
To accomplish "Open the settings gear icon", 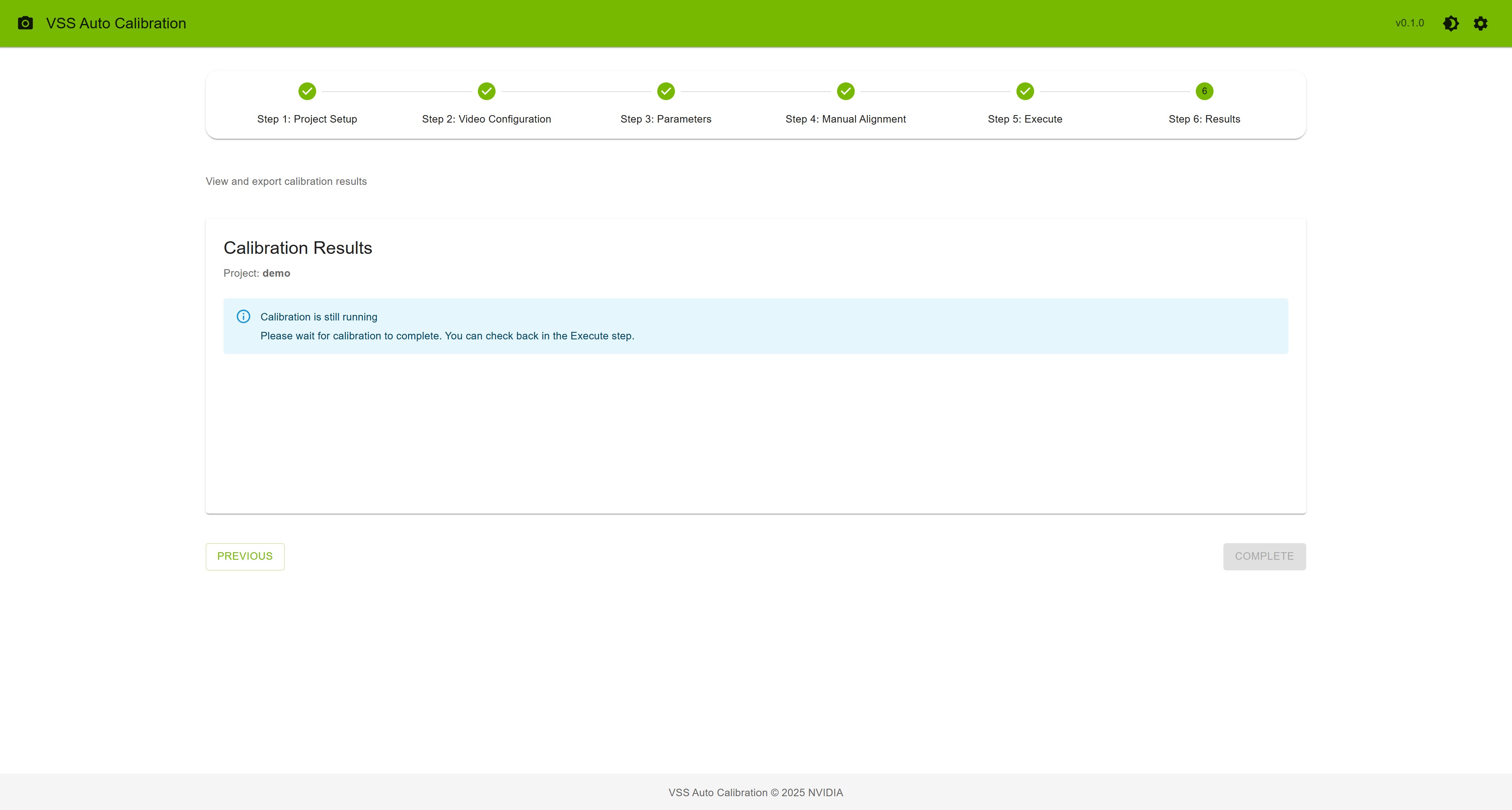I will (x=1480, y=24).
